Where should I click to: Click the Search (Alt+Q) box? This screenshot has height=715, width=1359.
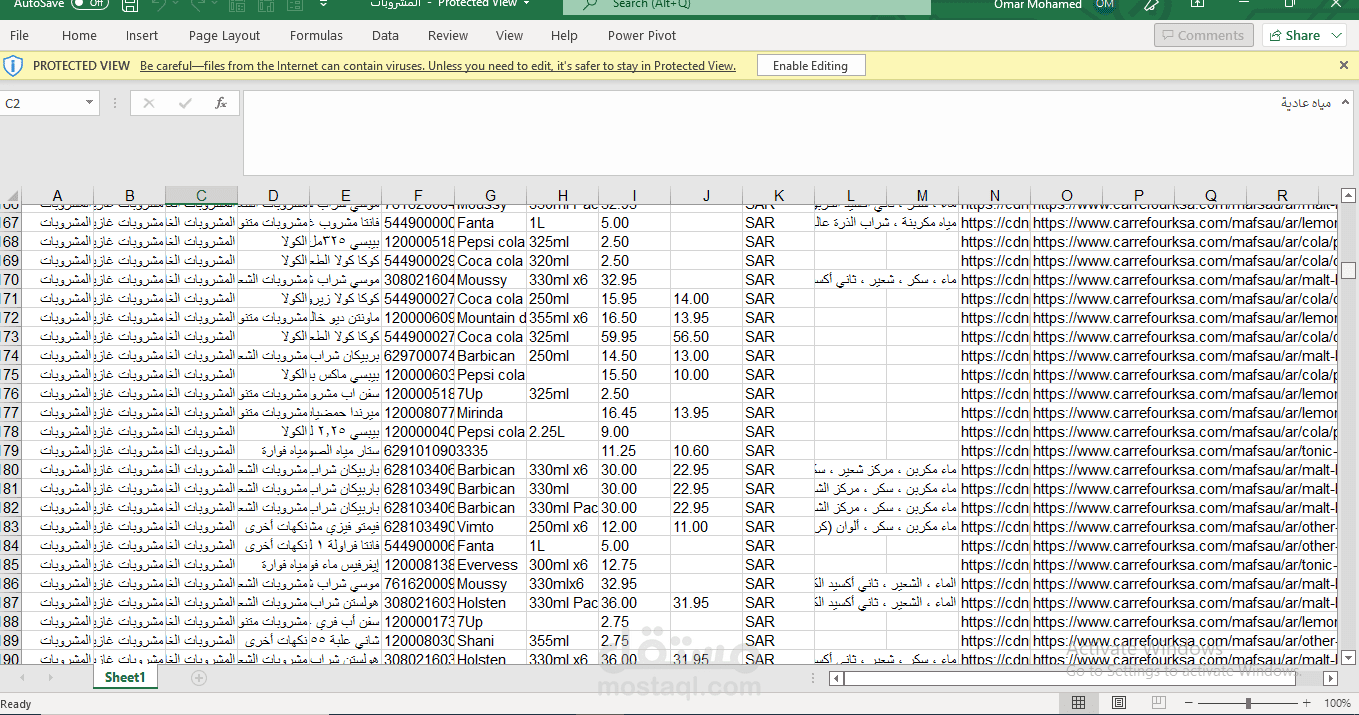(747, 5)
